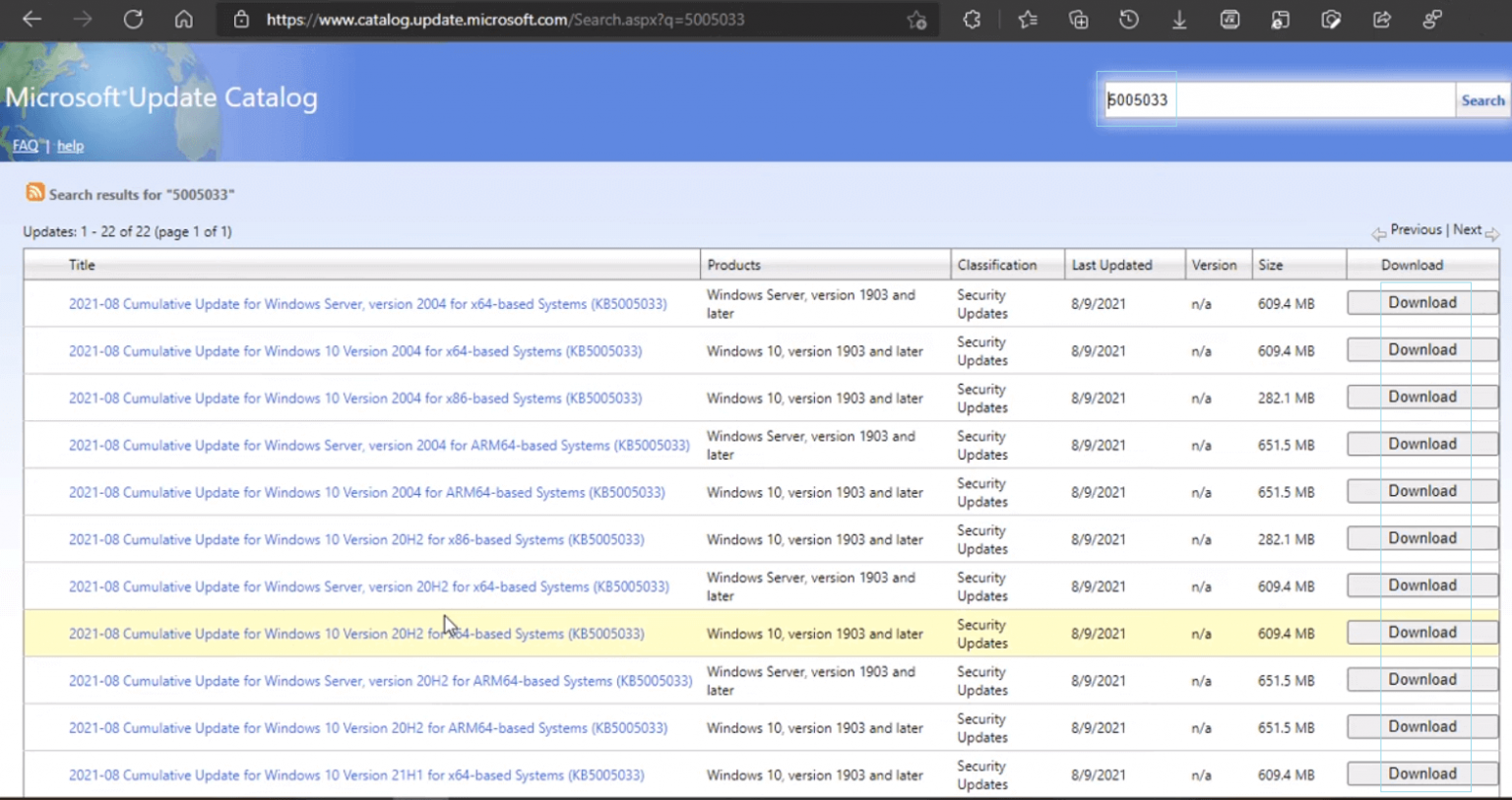Sort results by Last Updated column
The image size is (1512, 800).
(x=1111, y=265)
